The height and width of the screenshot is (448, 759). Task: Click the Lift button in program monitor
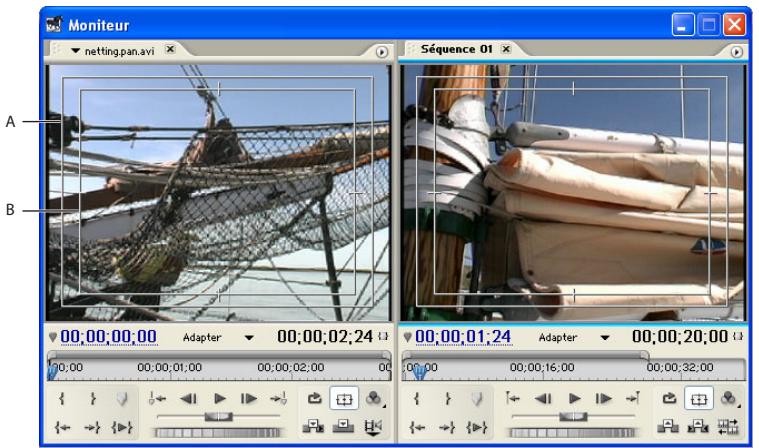668,426
